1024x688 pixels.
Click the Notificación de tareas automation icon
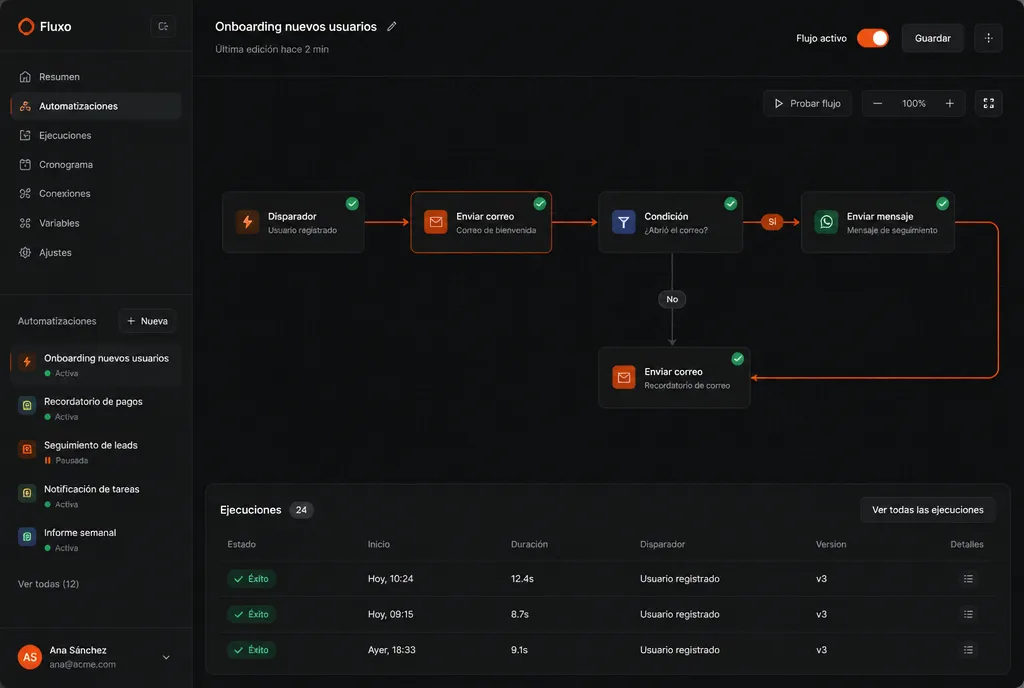[27, 493]
